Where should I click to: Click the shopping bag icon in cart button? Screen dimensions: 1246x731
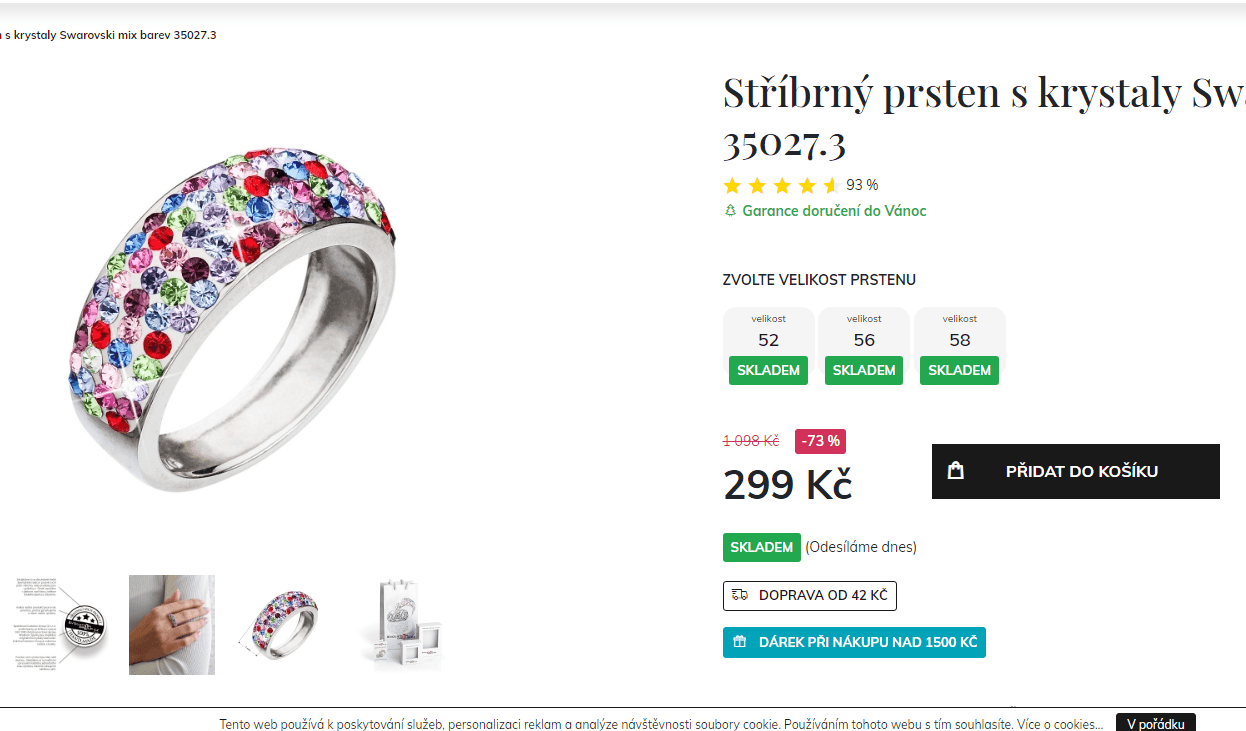(x=957, y=470)
